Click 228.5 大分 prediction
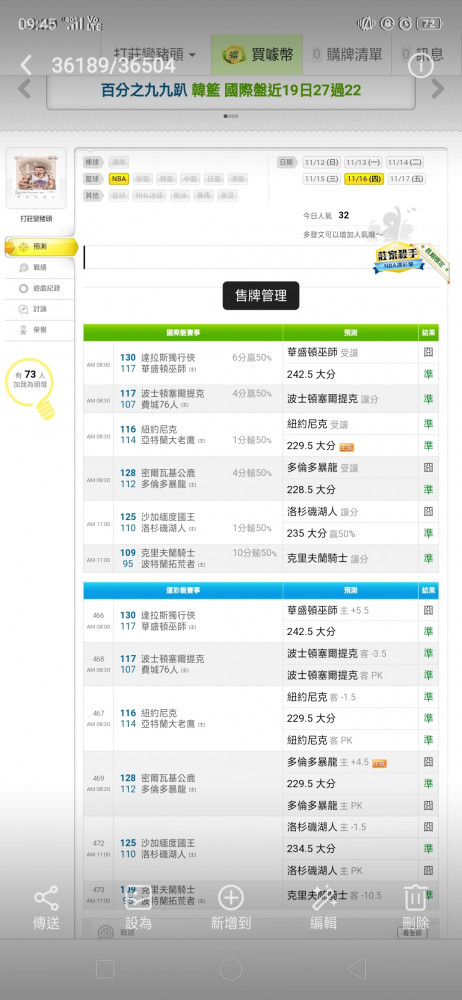 coord(311,490)
